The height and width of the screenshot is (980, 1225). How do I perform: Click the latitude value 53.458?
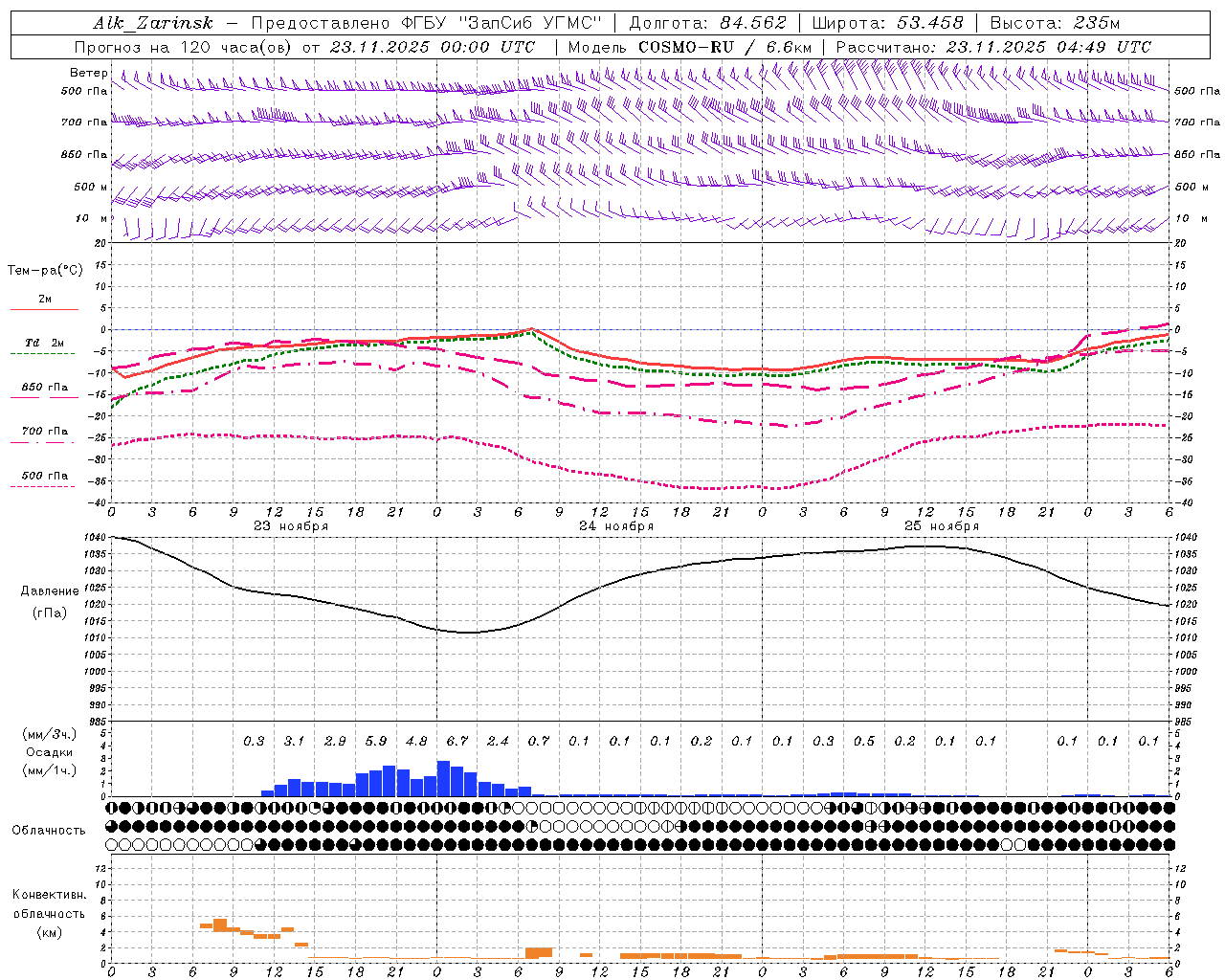pyautogui.click(x=930, y=23)
